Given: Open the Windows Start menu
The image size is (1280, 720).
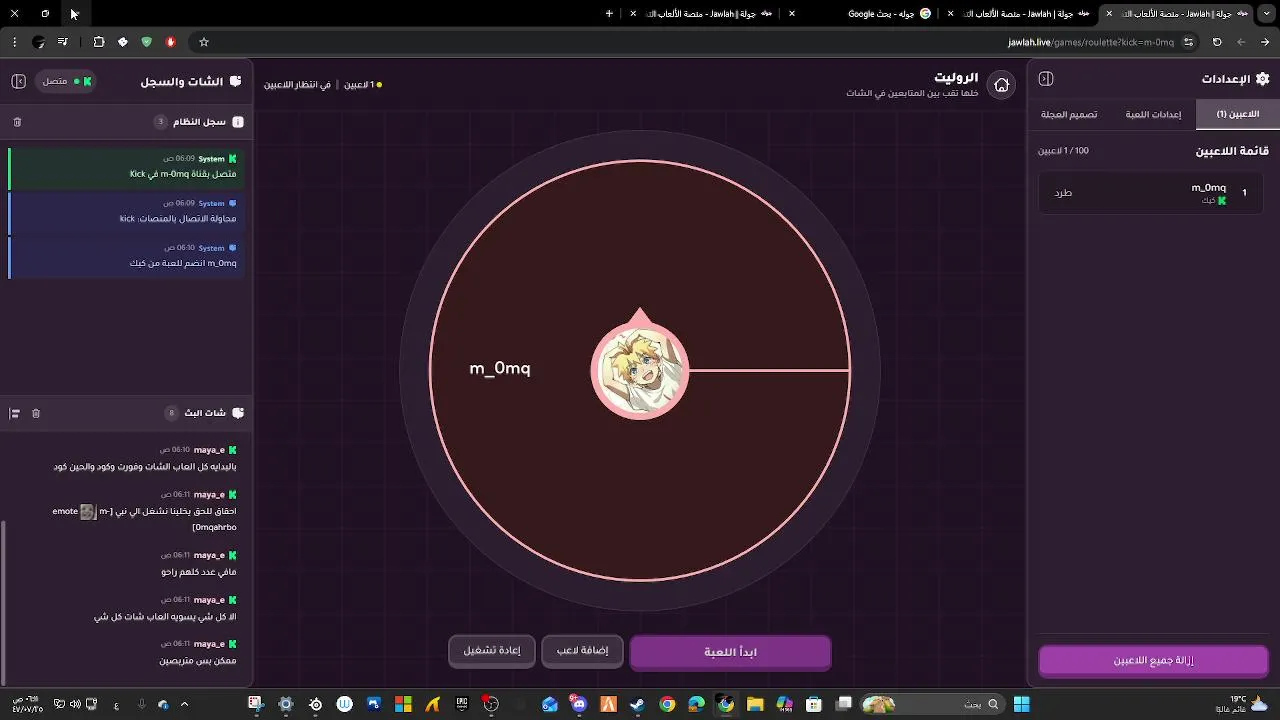Looking at the screenshot, I should tap(1021, 704).
